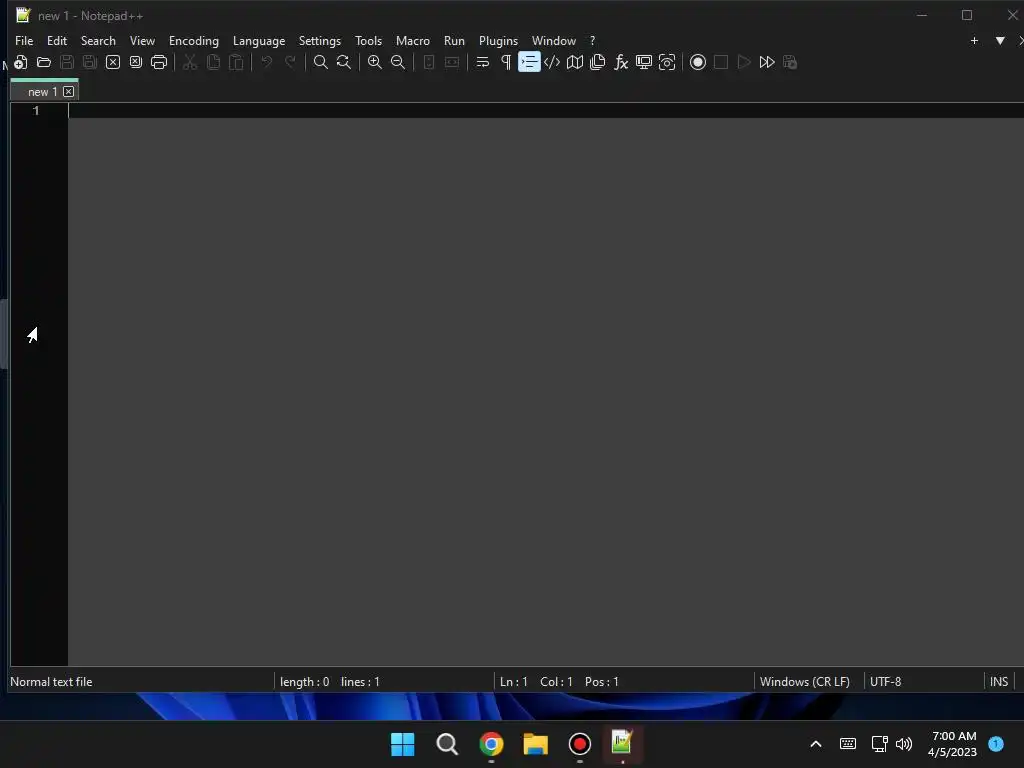Open the Windows Start menu
This screenshot has width=1024, height=768.
click(402, 744)
